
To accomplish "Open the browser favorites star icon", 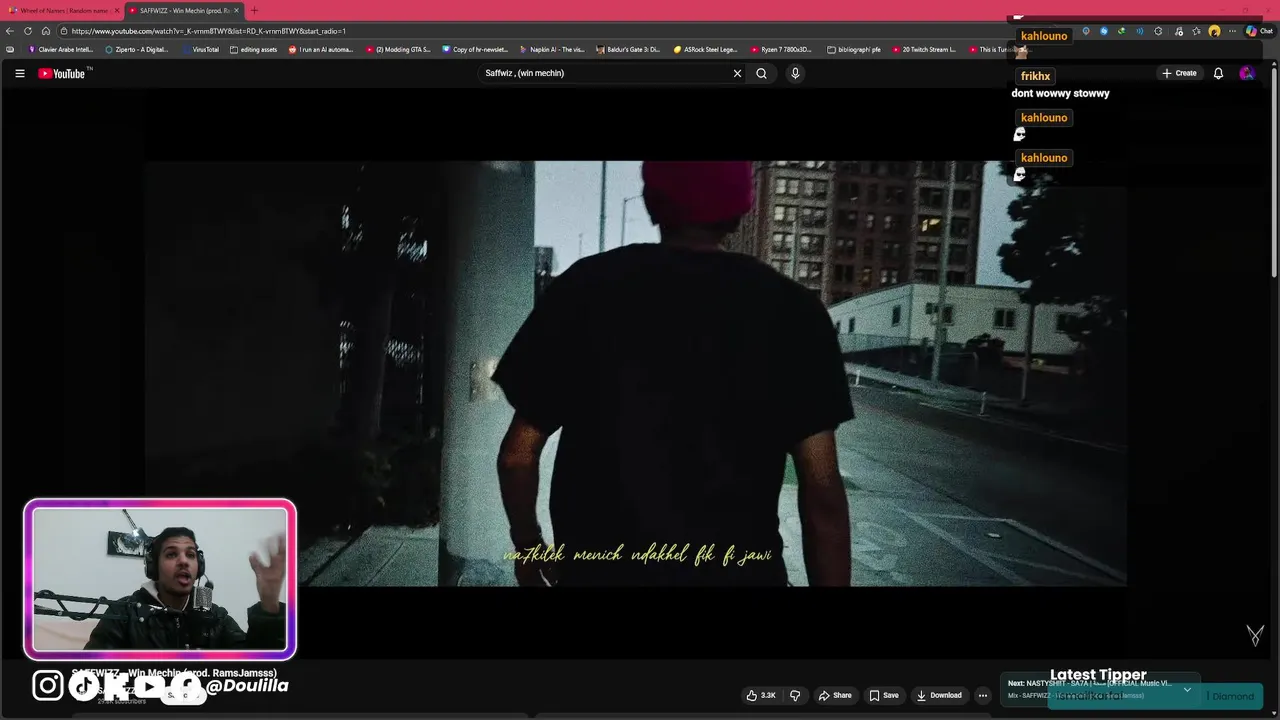I will tap(1196, 31).
